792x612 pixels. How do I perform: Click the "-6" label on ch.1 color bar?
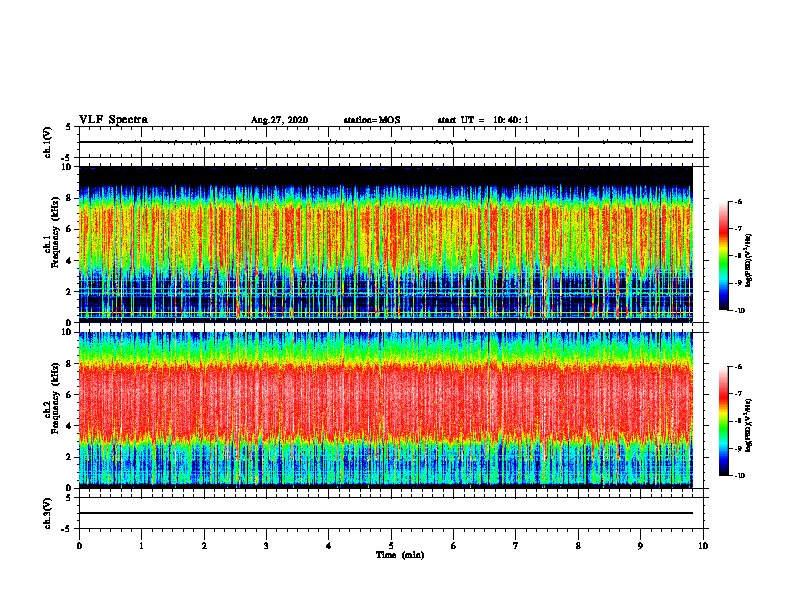(738, 202)
